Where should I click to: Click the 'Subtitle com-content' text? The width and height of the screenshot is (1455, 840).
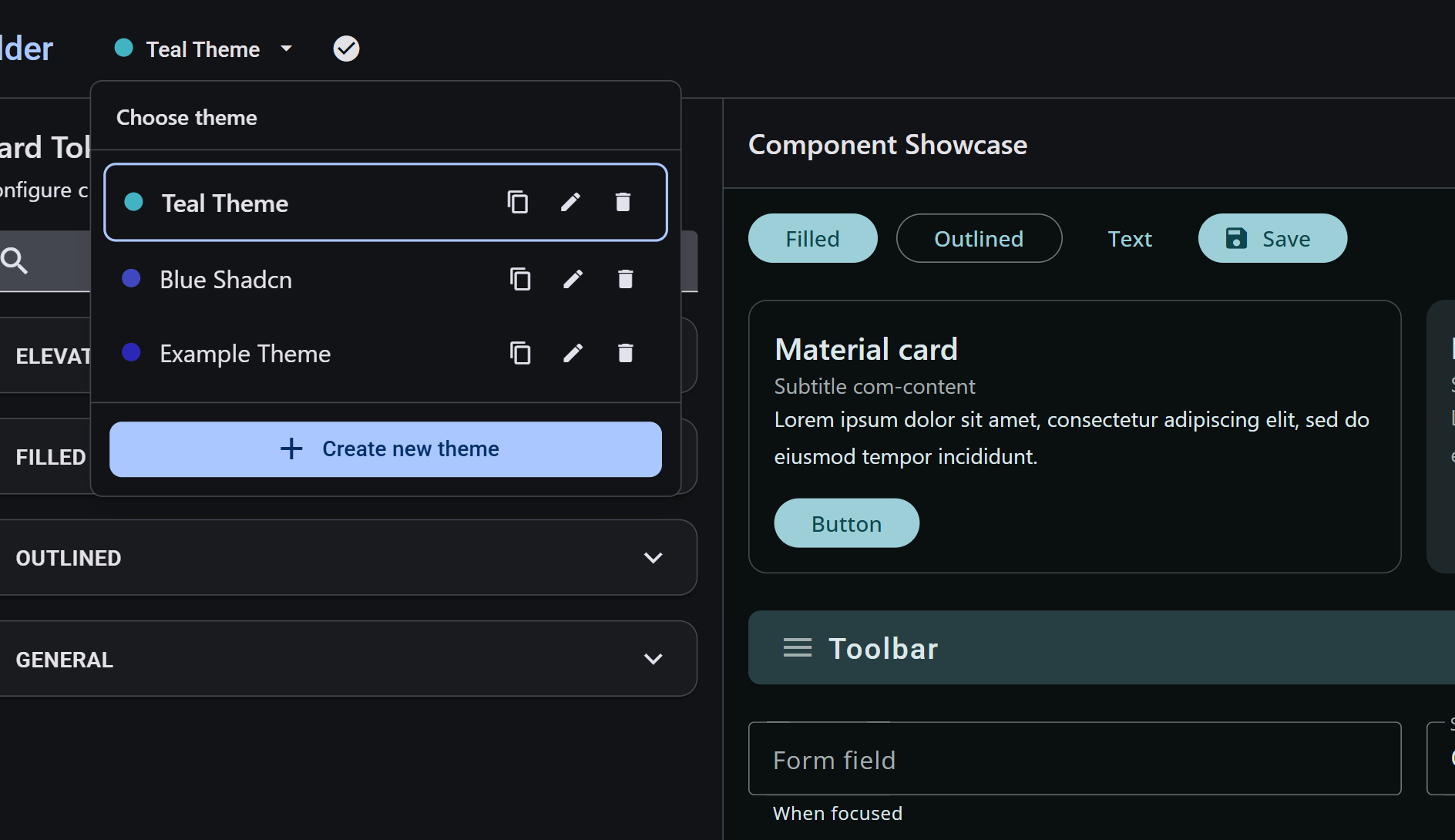875,386
